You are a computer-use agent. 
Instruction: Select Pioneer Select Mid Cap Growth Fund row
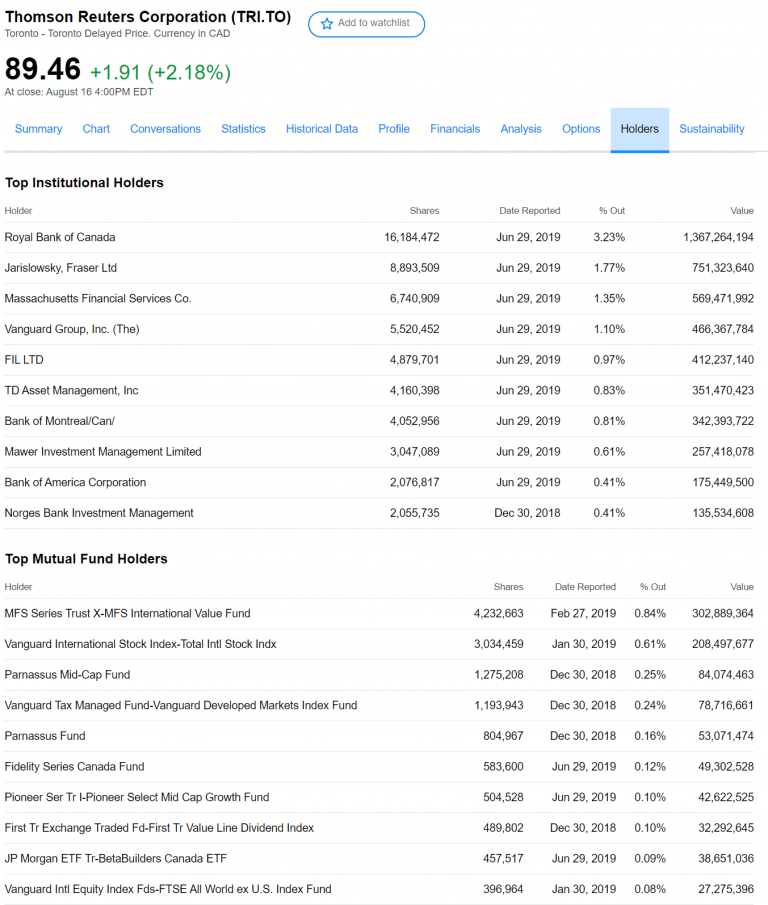pyautogui.click(x=379, y=796)
